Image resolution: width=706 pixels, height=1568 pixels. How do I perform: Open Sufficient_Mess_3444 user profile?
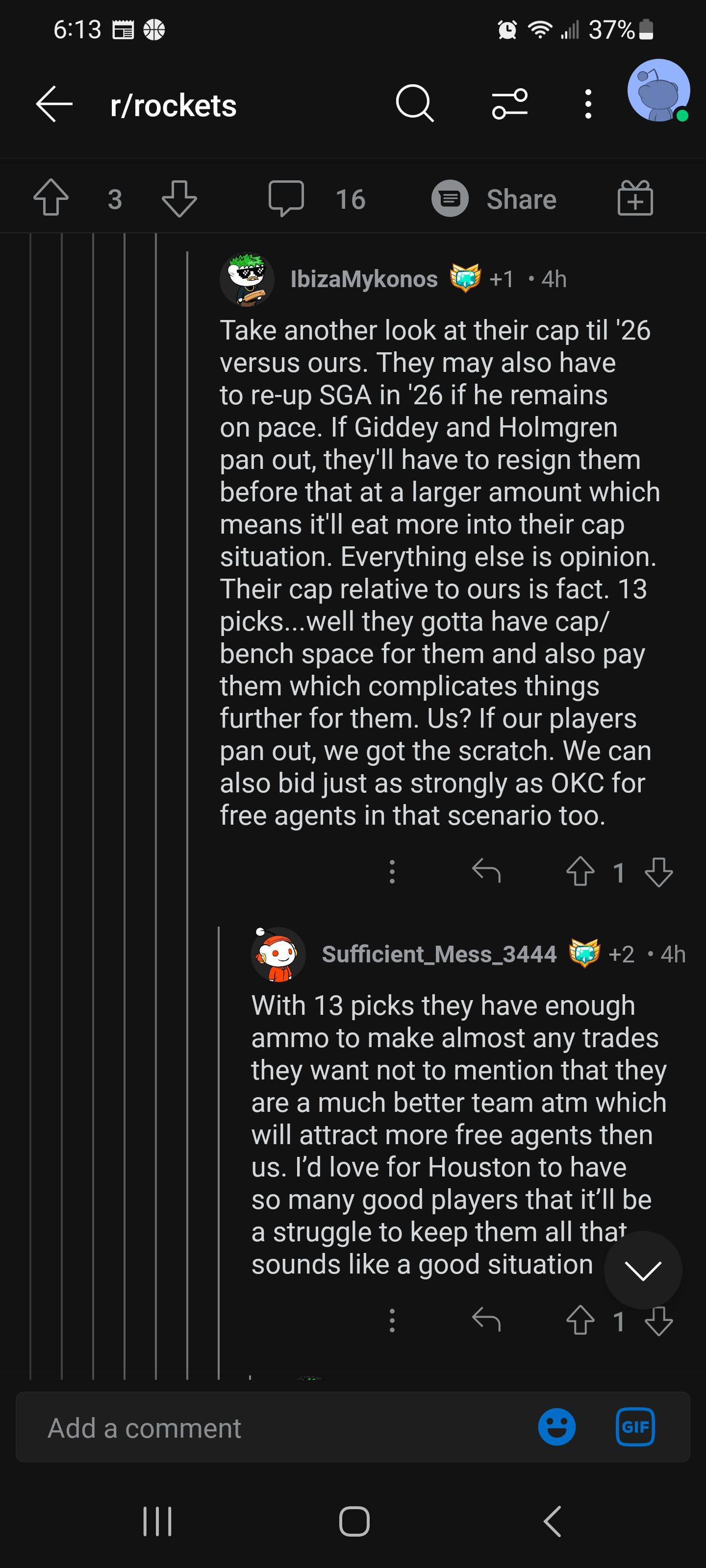pyautogui.click(x=439, y=954)
